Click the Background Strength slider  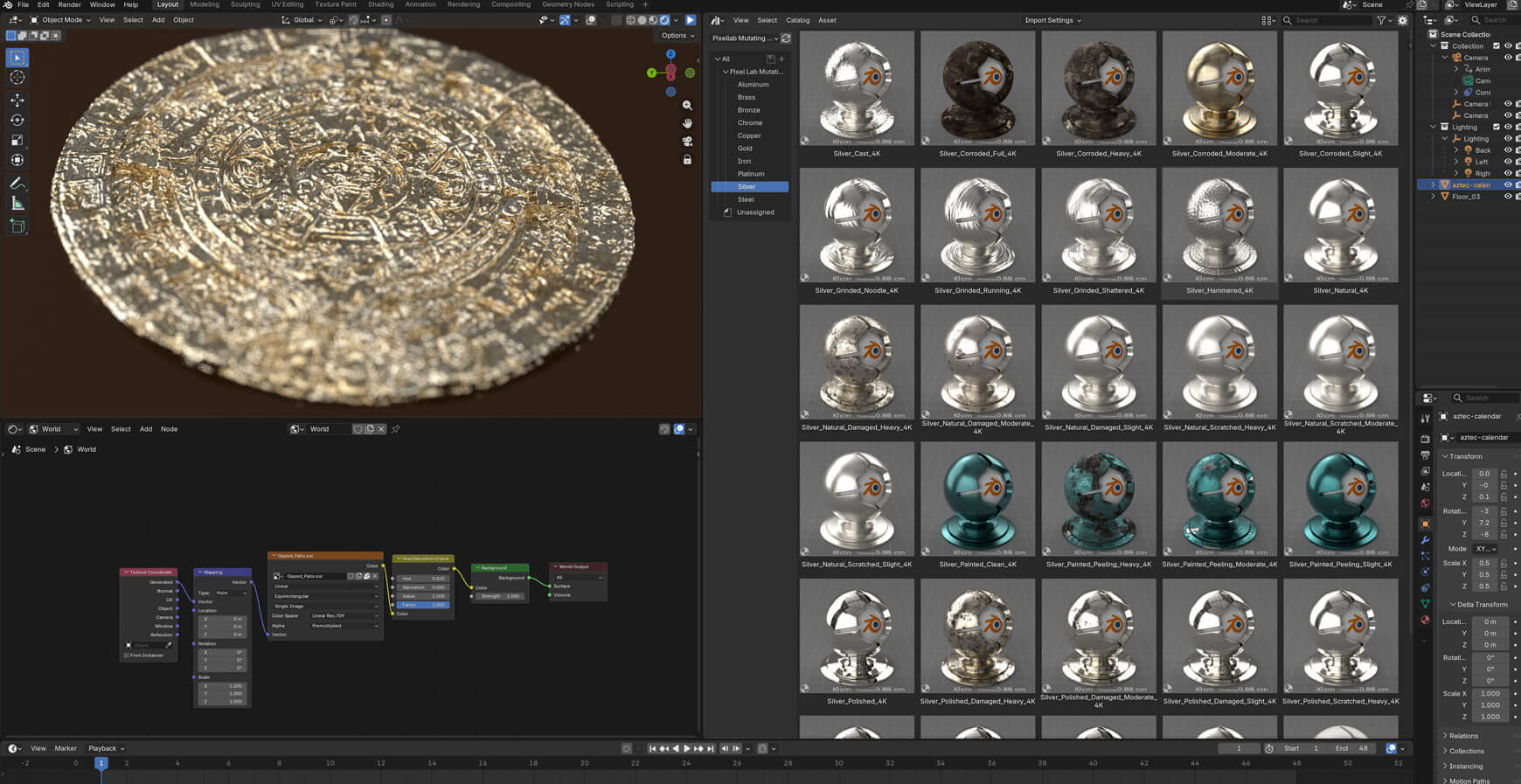point(501,596)
